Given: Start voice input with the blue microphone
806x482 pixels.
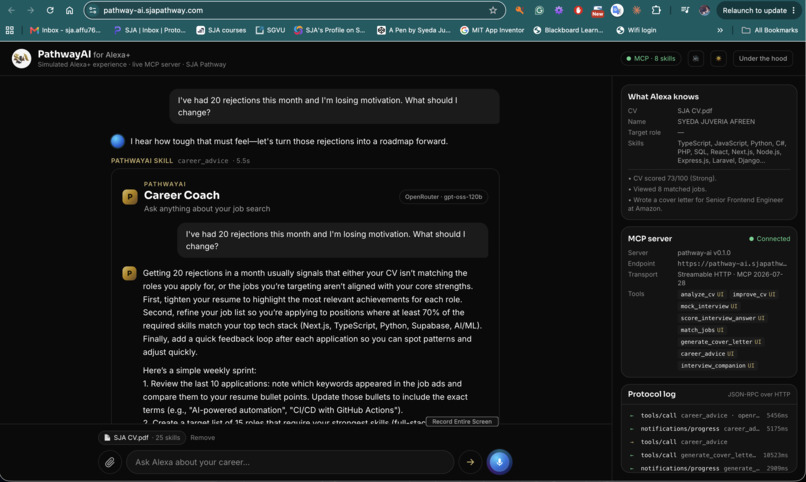Looking at the screenshot, I should (499, 462).
